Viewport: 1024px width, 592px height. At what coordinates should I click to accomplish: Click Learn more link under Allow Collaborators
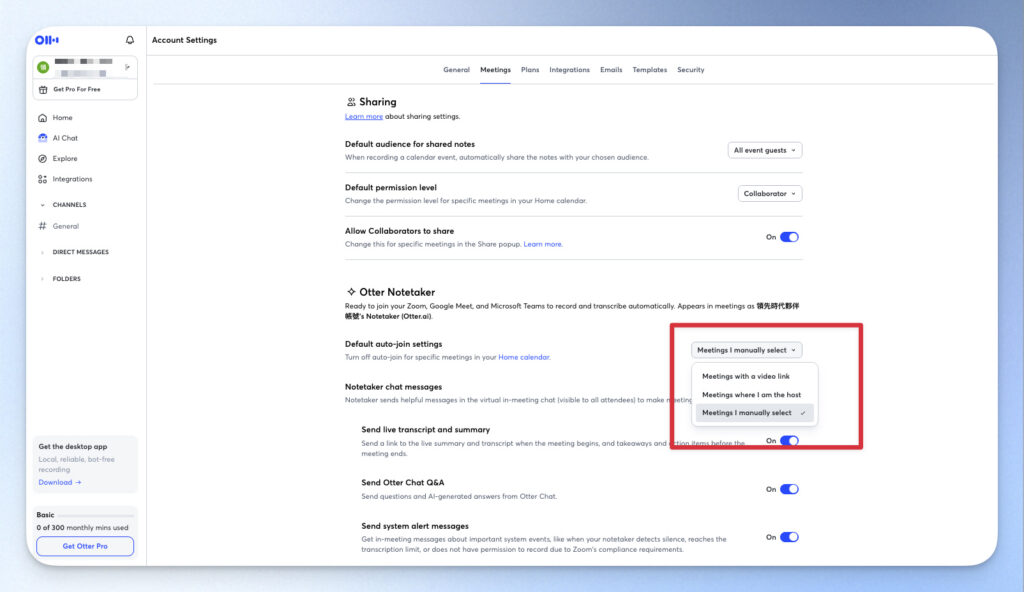coord(542,244)
